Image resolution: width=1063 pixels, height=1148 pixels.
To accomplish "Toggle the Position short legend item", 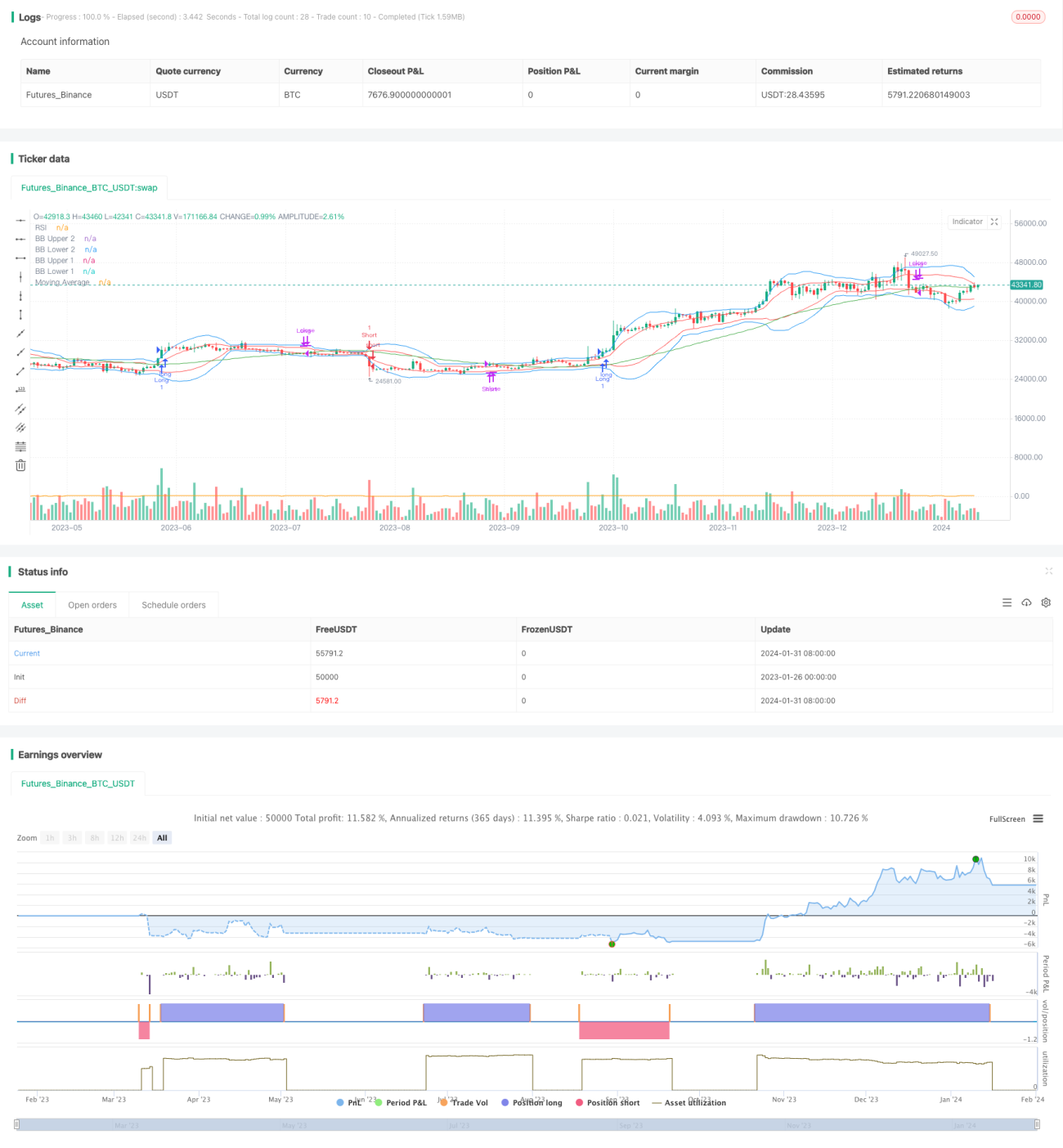I will 608,1102.
